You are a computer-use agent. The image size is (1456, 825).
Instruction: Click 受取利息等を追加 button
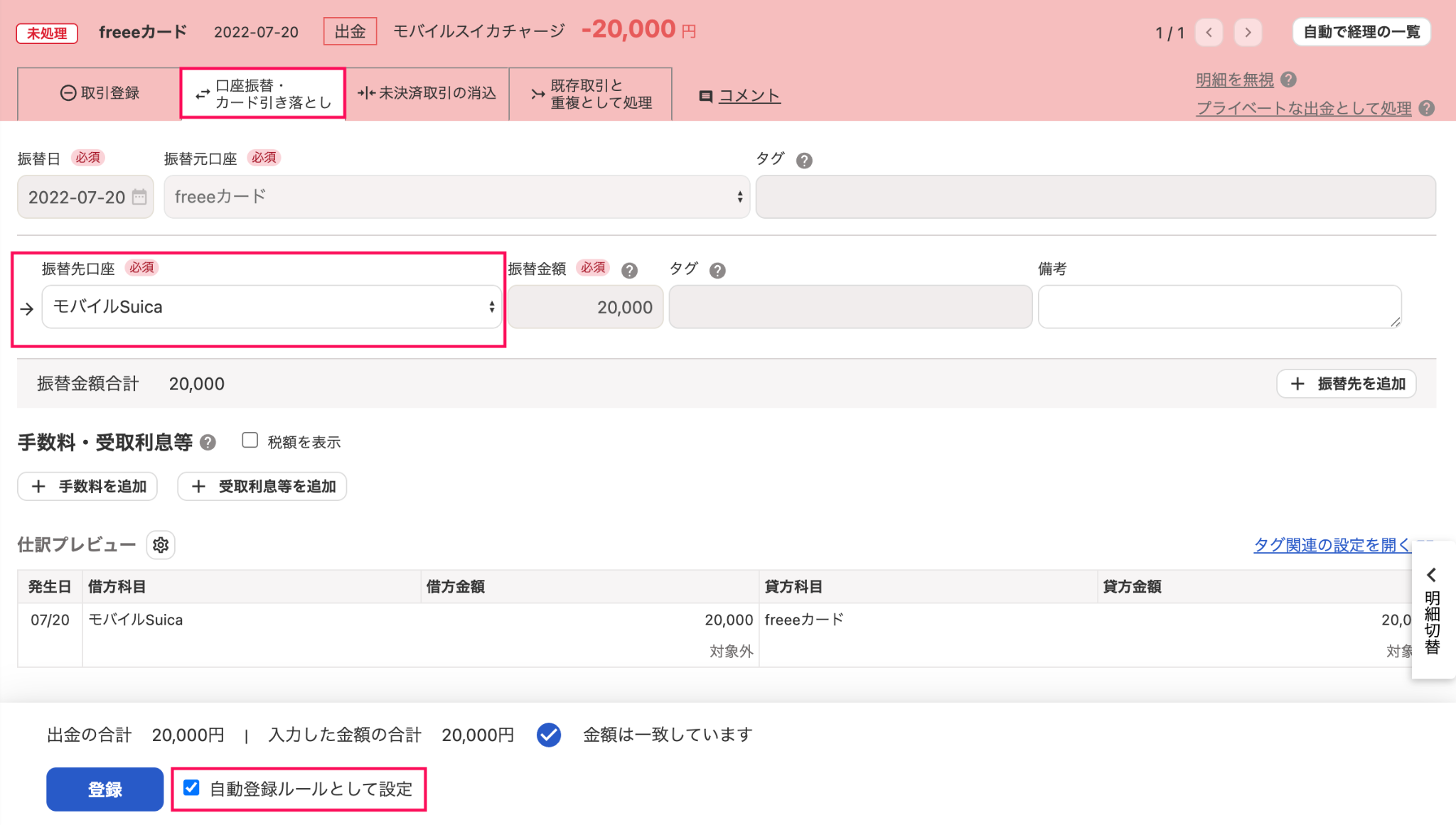click(x=262, y=486)
